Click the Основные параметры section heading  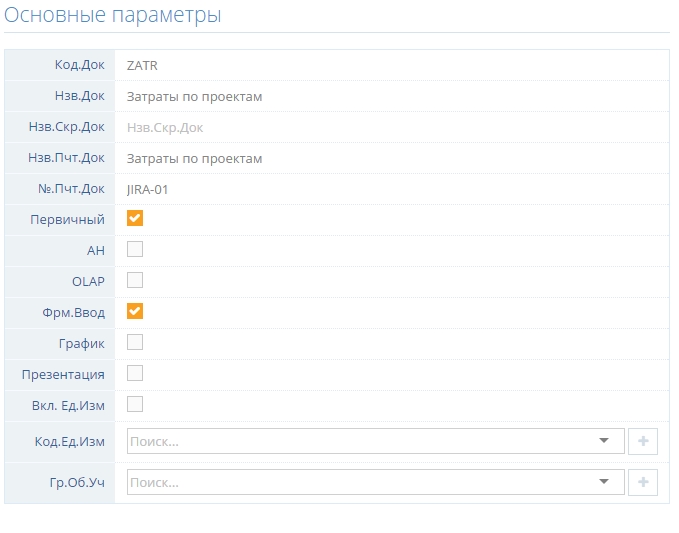click(113, 16)
